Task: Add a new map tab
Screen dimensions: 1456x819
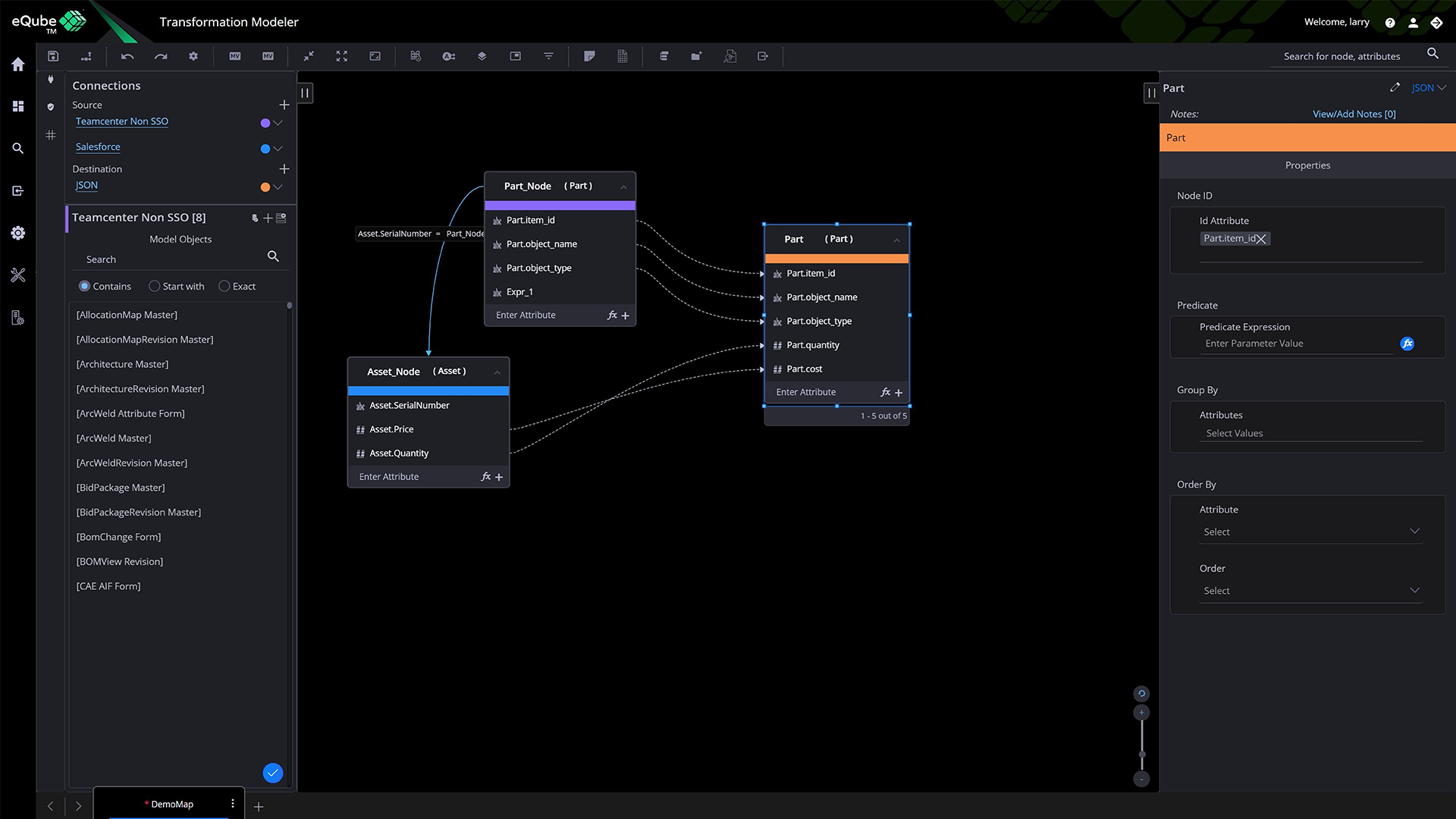Action: pos(259,807)
